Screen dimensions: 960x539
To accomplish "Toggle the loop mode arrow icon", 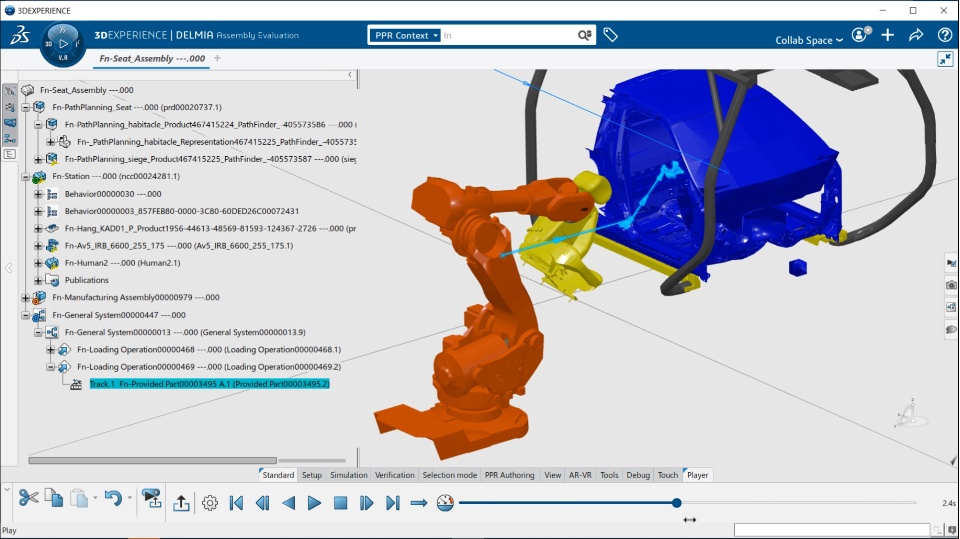I will click(419, 503).
